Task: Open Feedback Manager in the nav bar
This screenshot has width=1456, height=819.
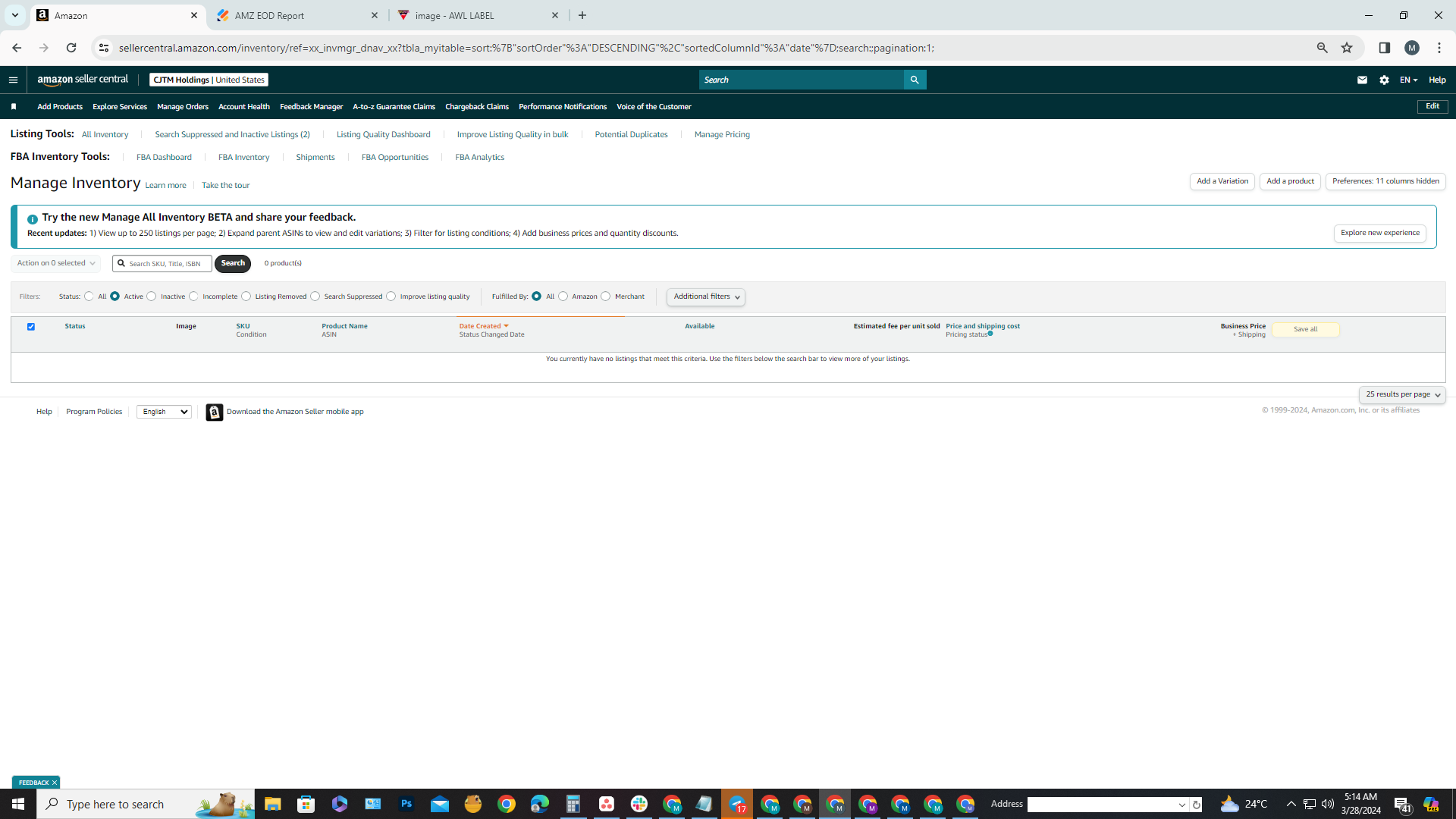Action: pyautogui.click(x=311, y=107)
